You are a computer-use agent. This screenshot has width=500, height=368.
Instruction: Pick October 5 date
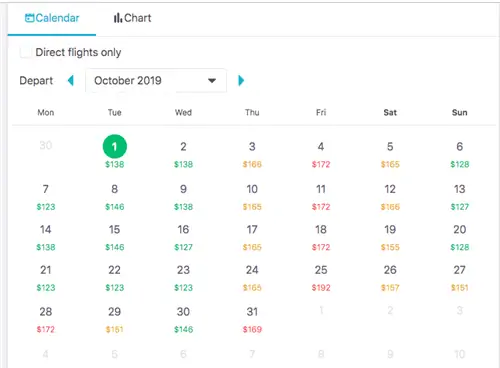(390, 154)
